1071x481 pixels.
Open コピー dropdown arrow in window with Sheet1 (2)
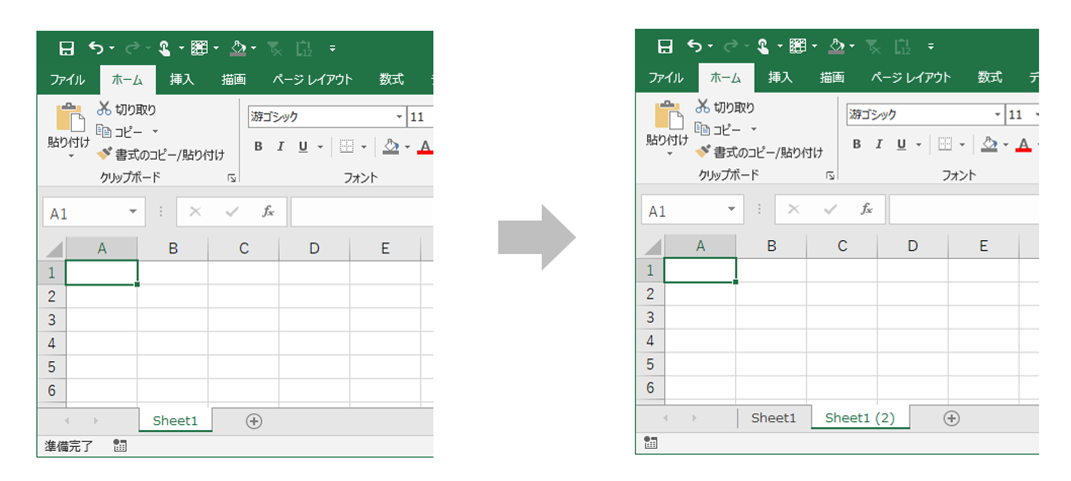(x=754, y=129)
